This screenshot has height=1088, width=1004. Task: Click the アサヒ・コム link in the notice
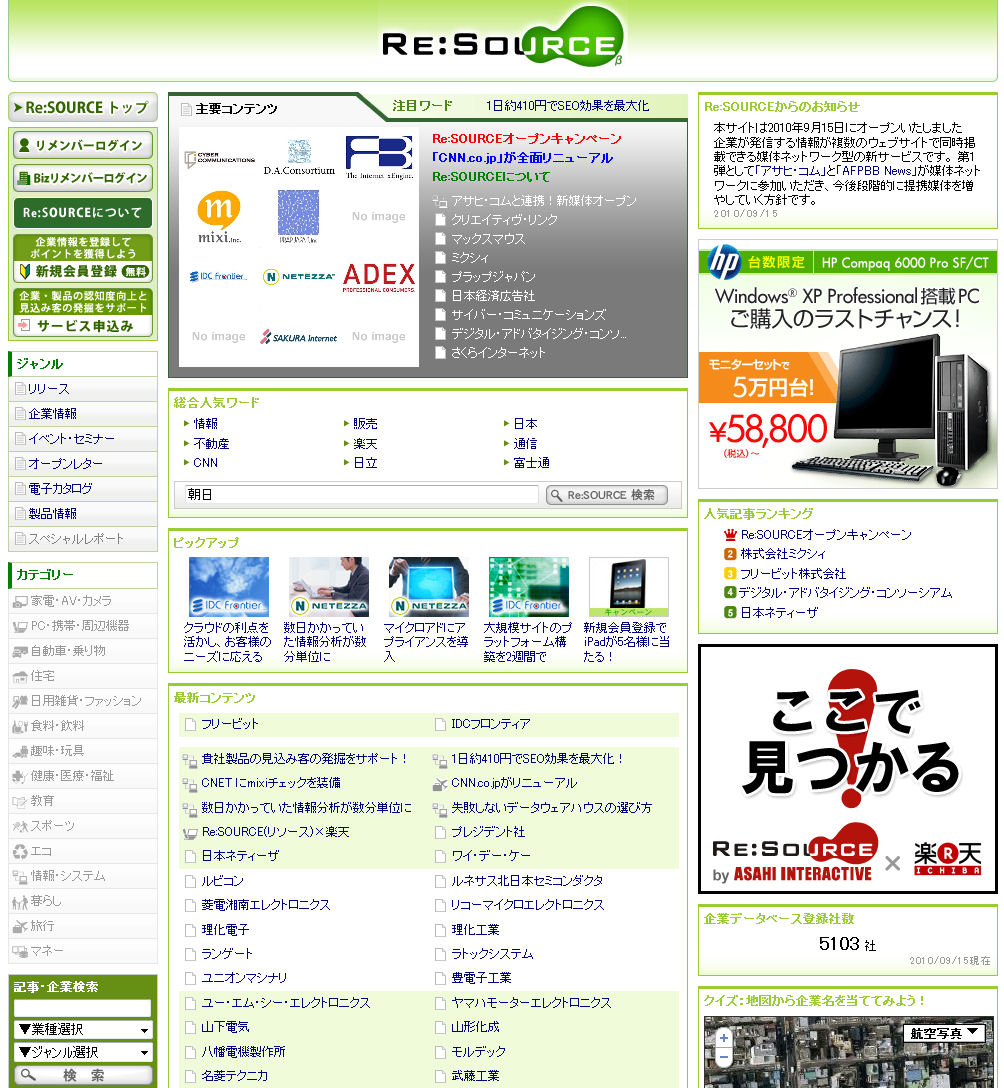788,171
